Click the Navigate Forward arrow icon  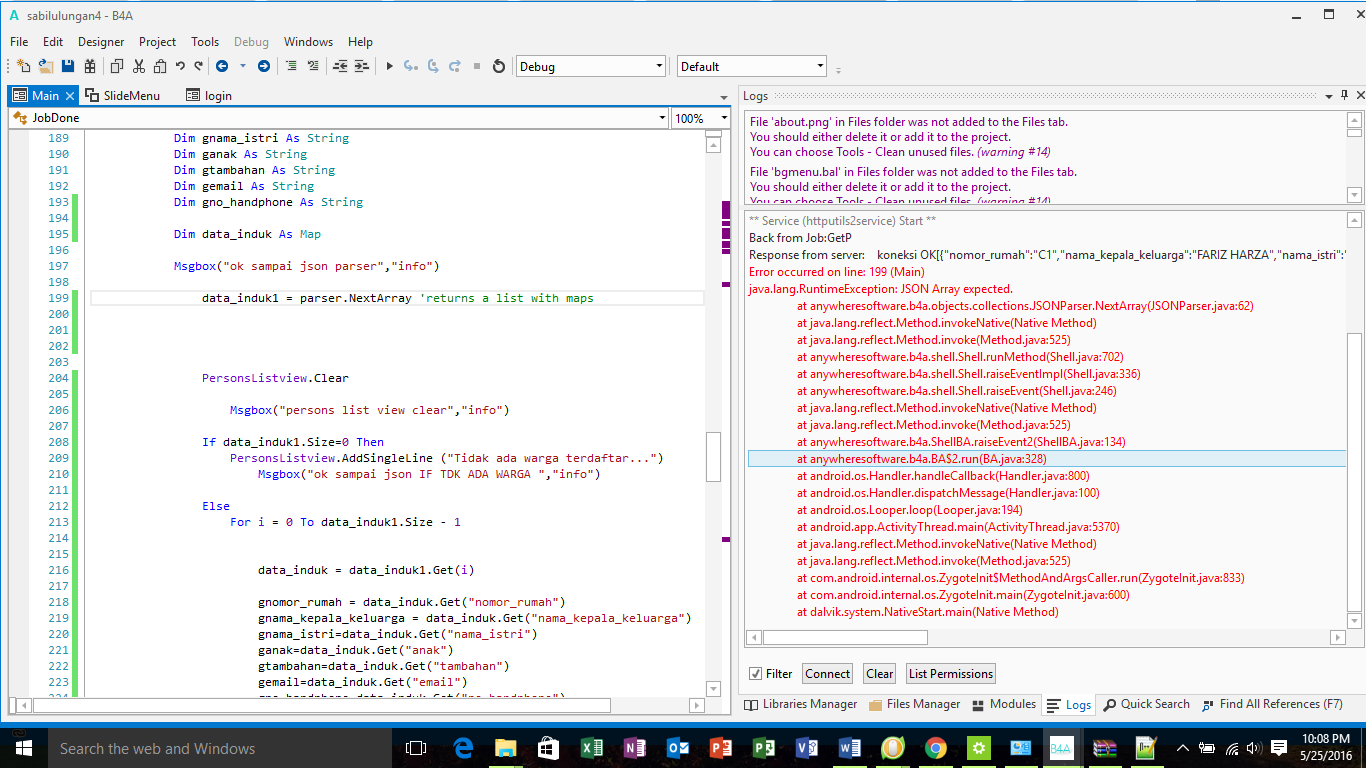coord(264,66)
